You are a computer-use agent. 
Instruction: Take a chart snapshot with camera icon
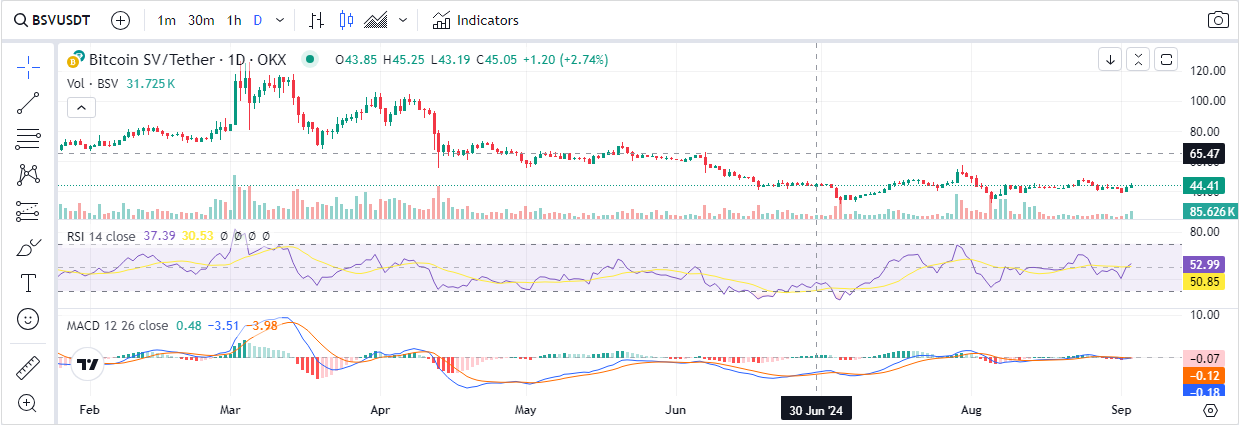pyautogui.click(x=1218, y=20)
